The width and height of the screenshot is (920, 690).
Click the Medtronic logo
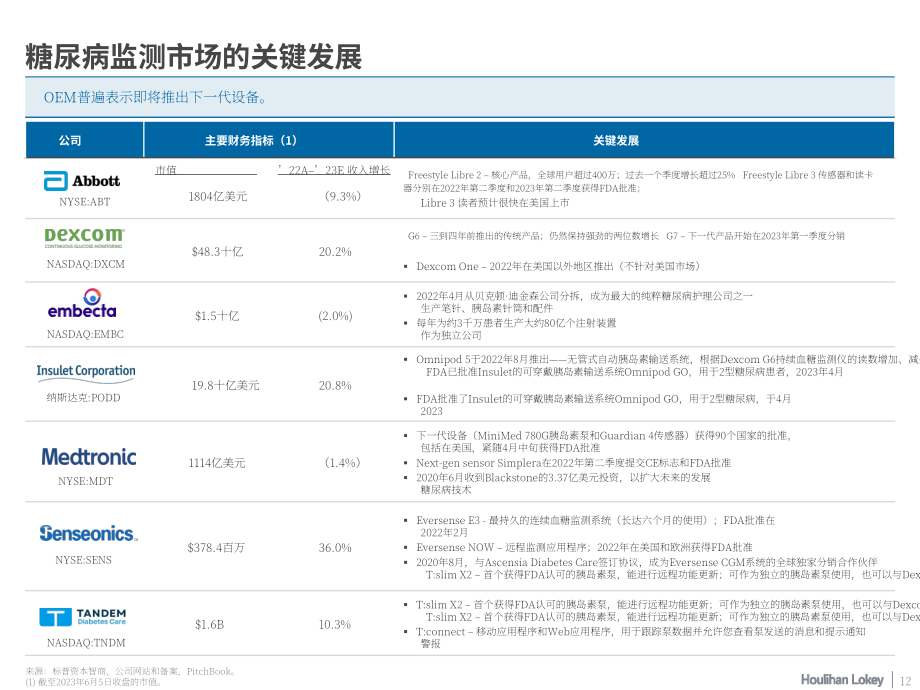(x=89, y=457)
